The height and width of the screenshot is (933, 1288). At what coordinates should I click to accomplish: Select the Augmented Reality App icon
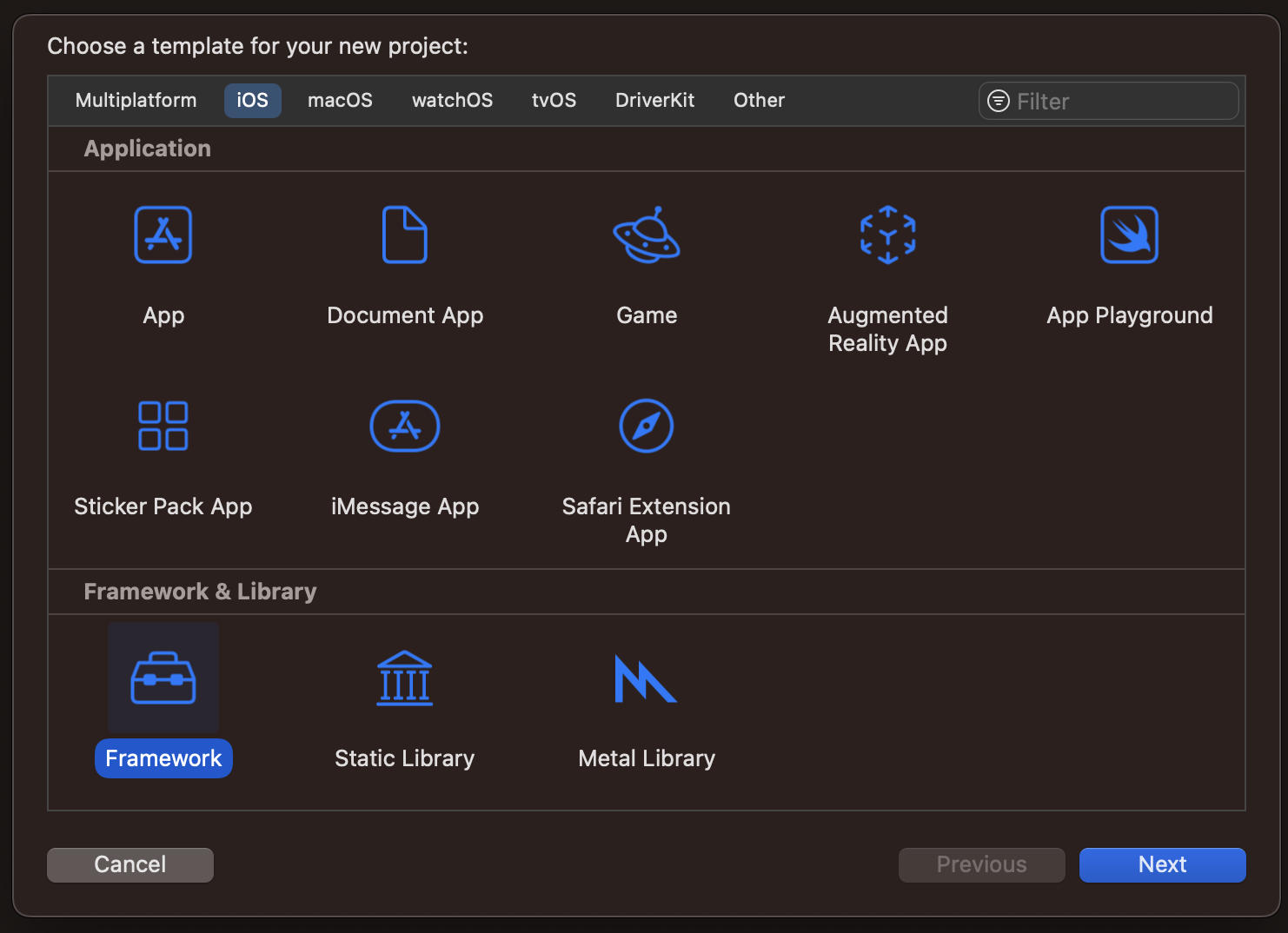887,235
